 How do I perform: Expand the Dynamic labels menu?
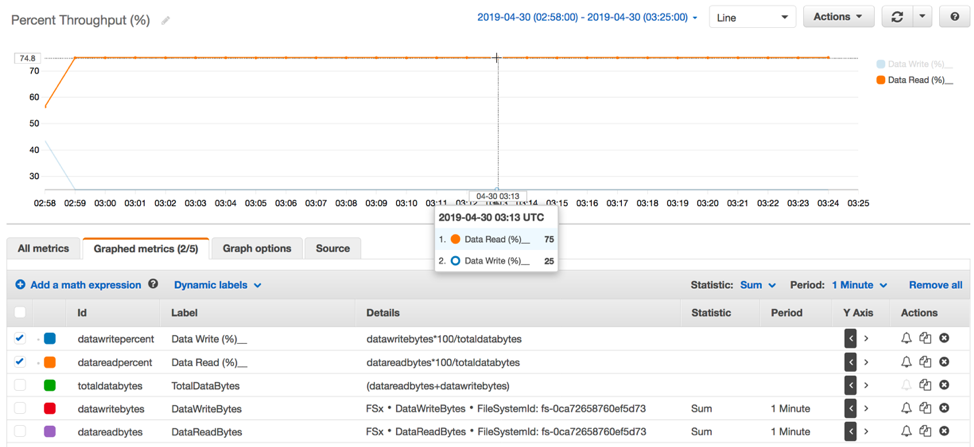coord(217,285)
